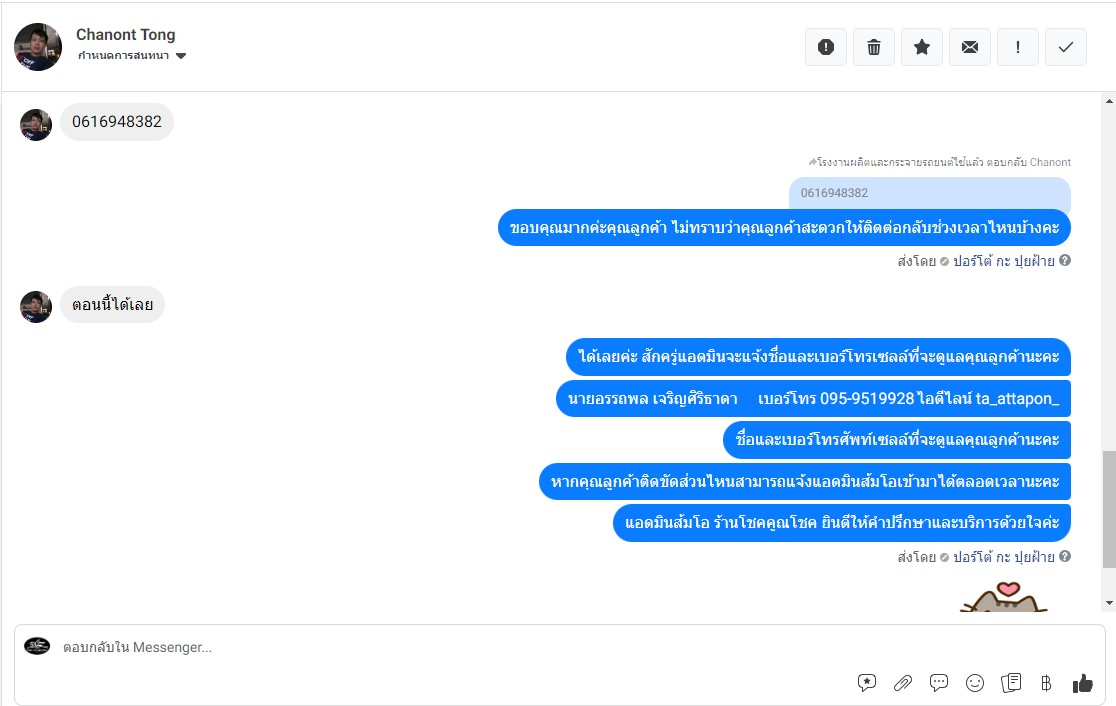Click Chanont Tong header profile picture
1116x706 pixels.
tap(38, 47)
